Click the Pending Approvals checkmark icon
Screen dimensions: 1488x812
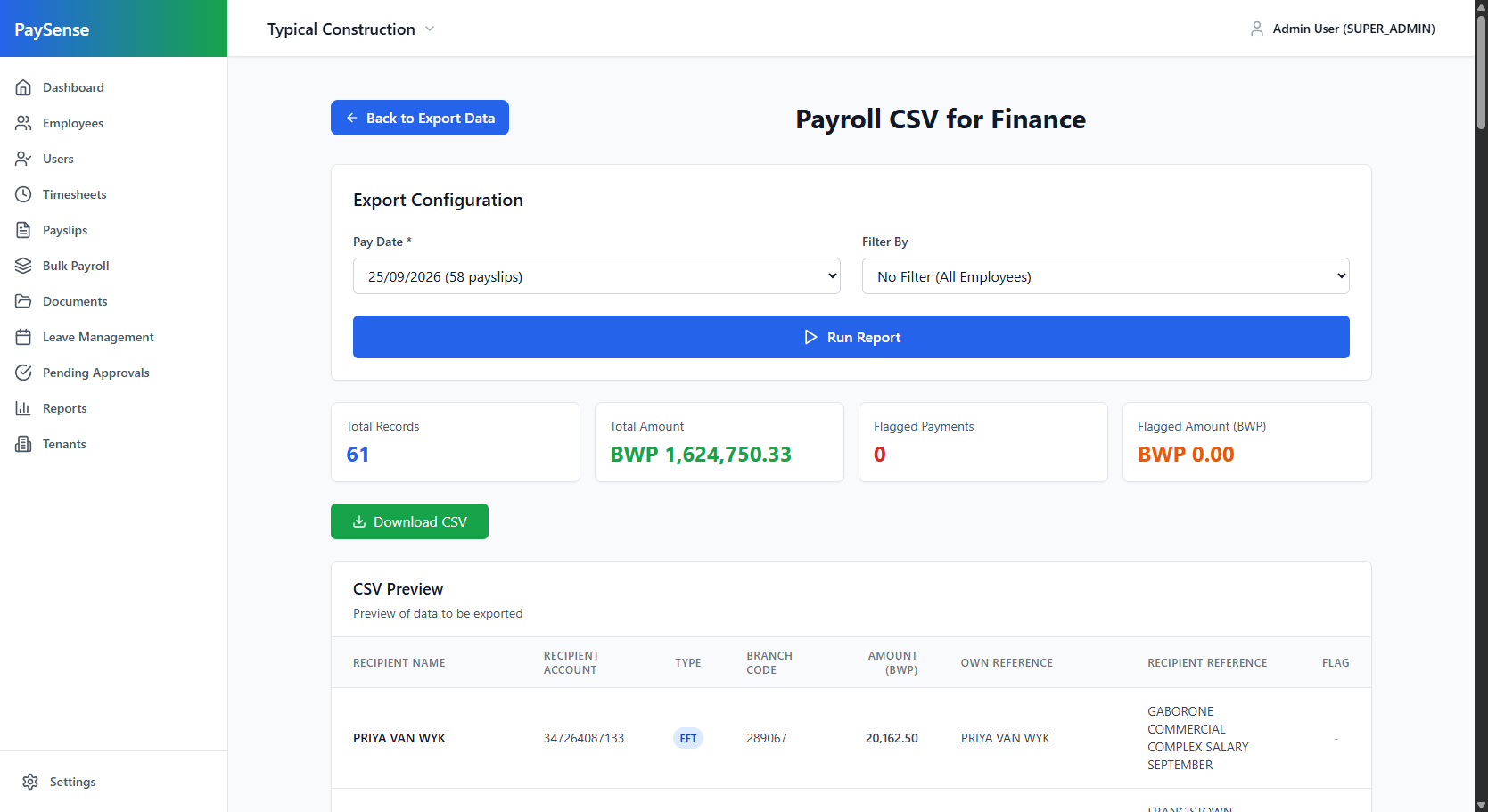[23, 373]
